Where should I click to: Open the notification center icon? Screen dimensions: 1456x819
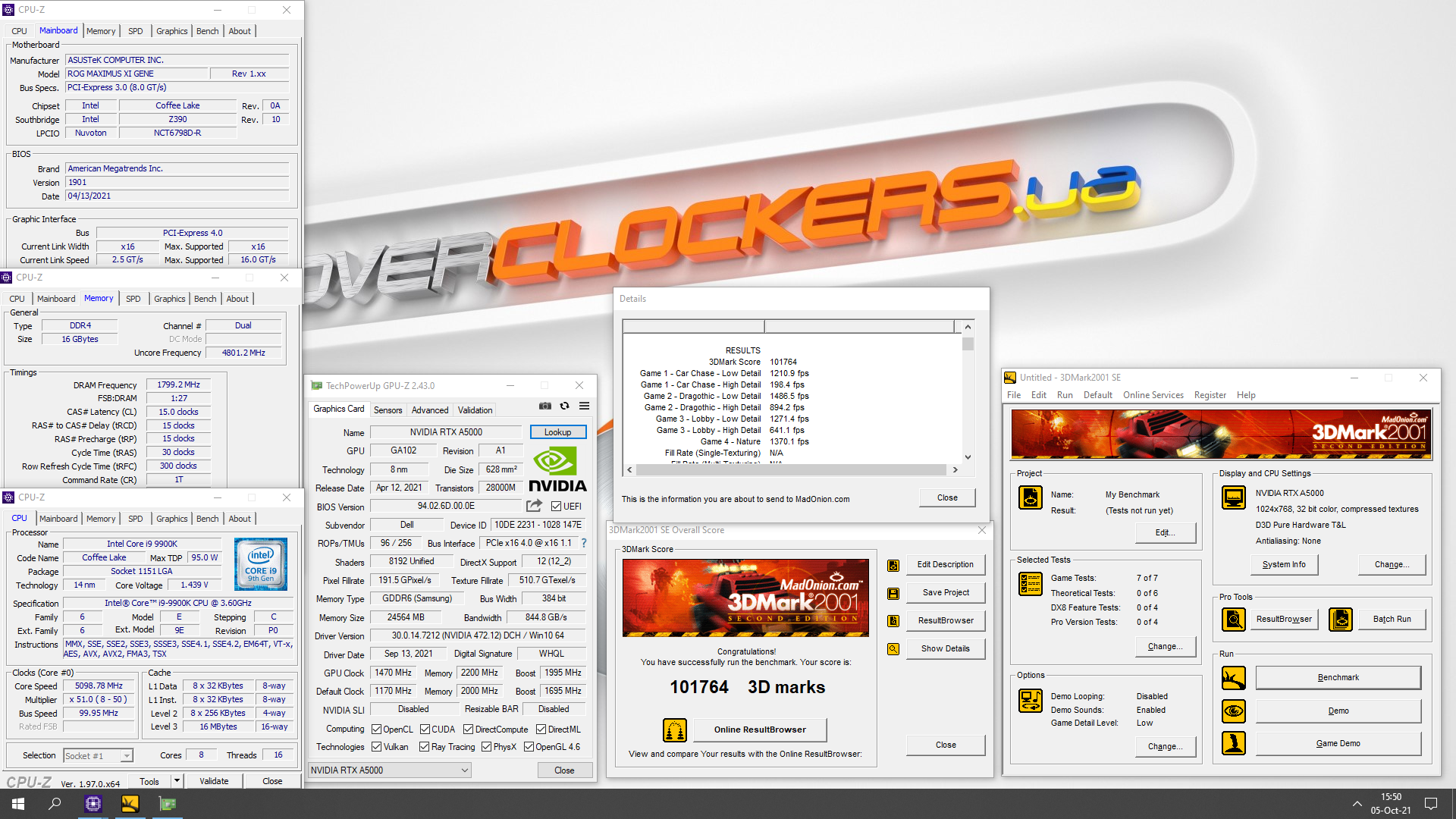pos(1431,804)
